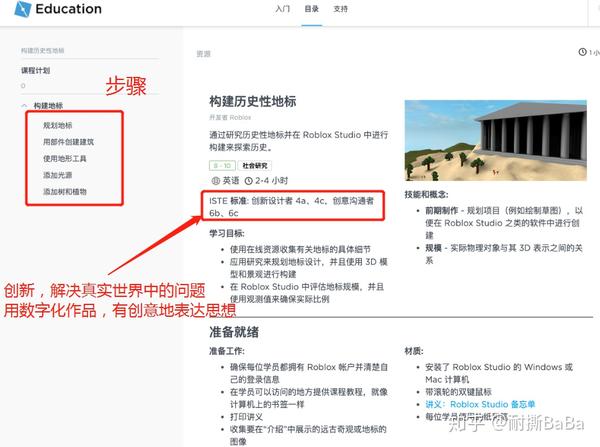600x447 pixels.
Task: Click the 规模 bullet text
Action: coord(504,254)
